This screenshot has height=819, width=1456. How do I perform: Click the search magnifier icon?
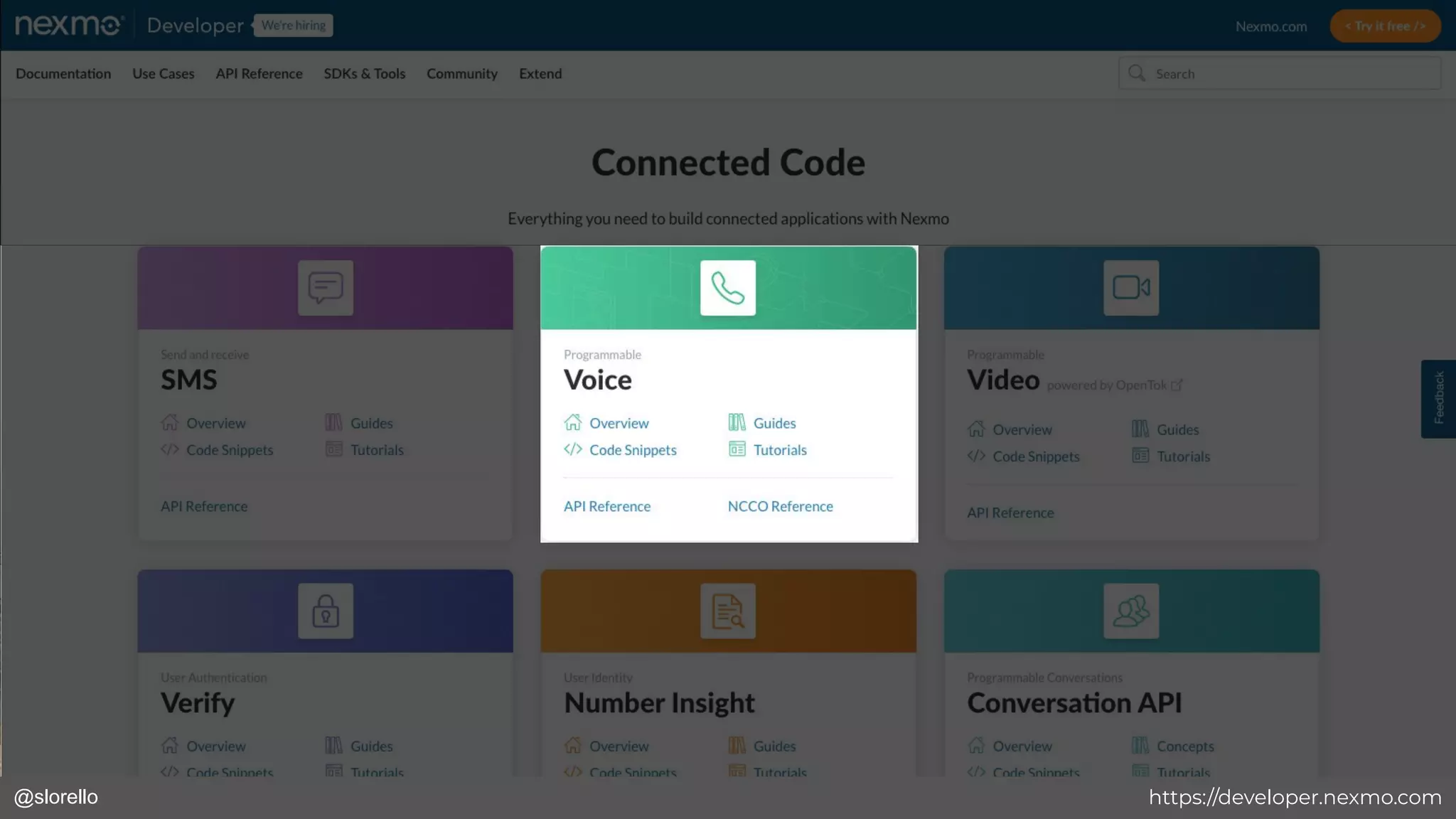tap(1136, 73)
